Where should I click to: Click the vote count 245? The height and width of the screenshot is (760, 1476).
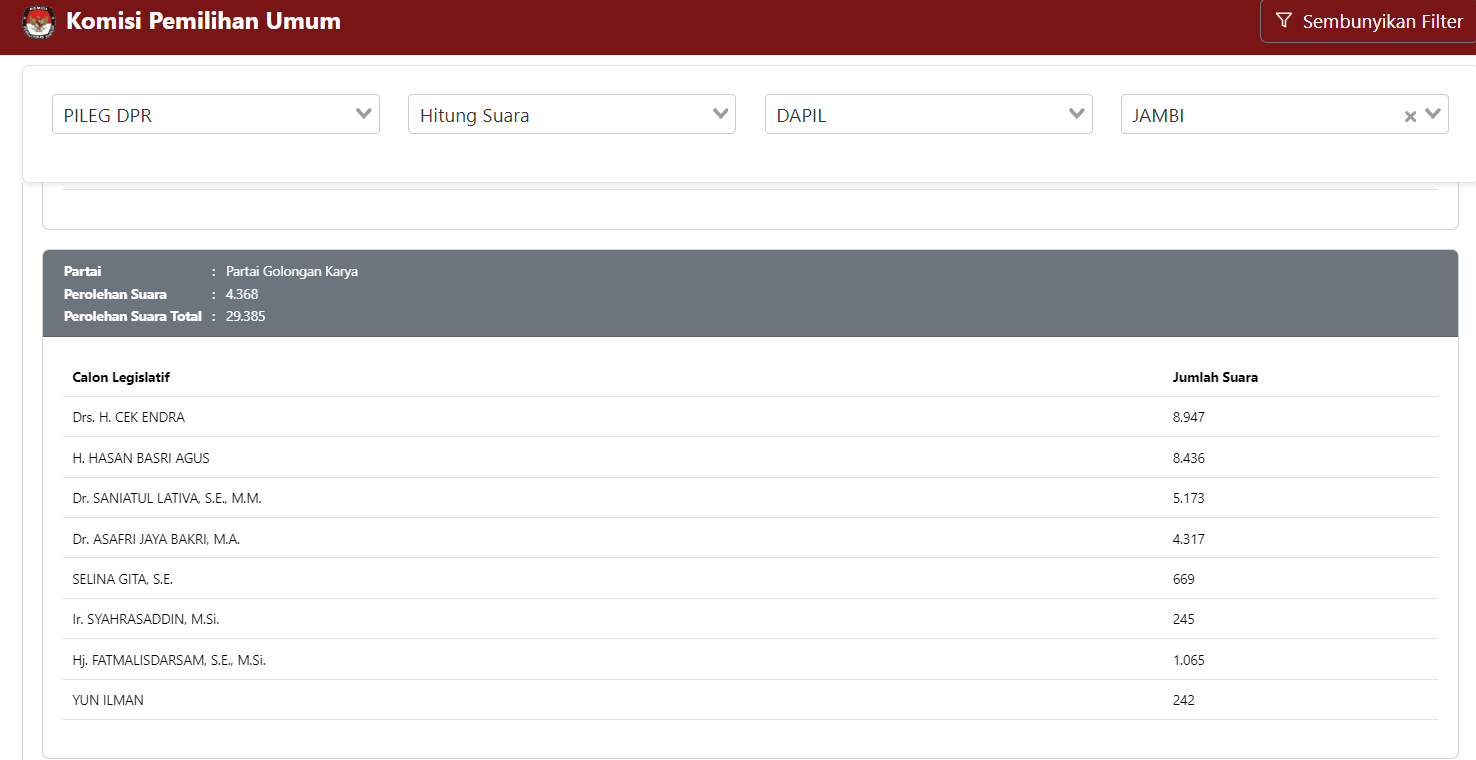point(1184,619)
